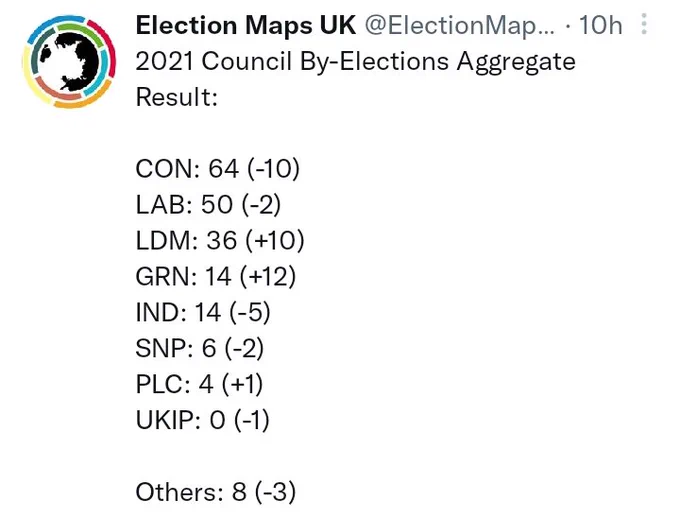This screenshot has height=518, width=680.
Task: Open the tweet via the 10h timestamp
Action: point(601,25)
